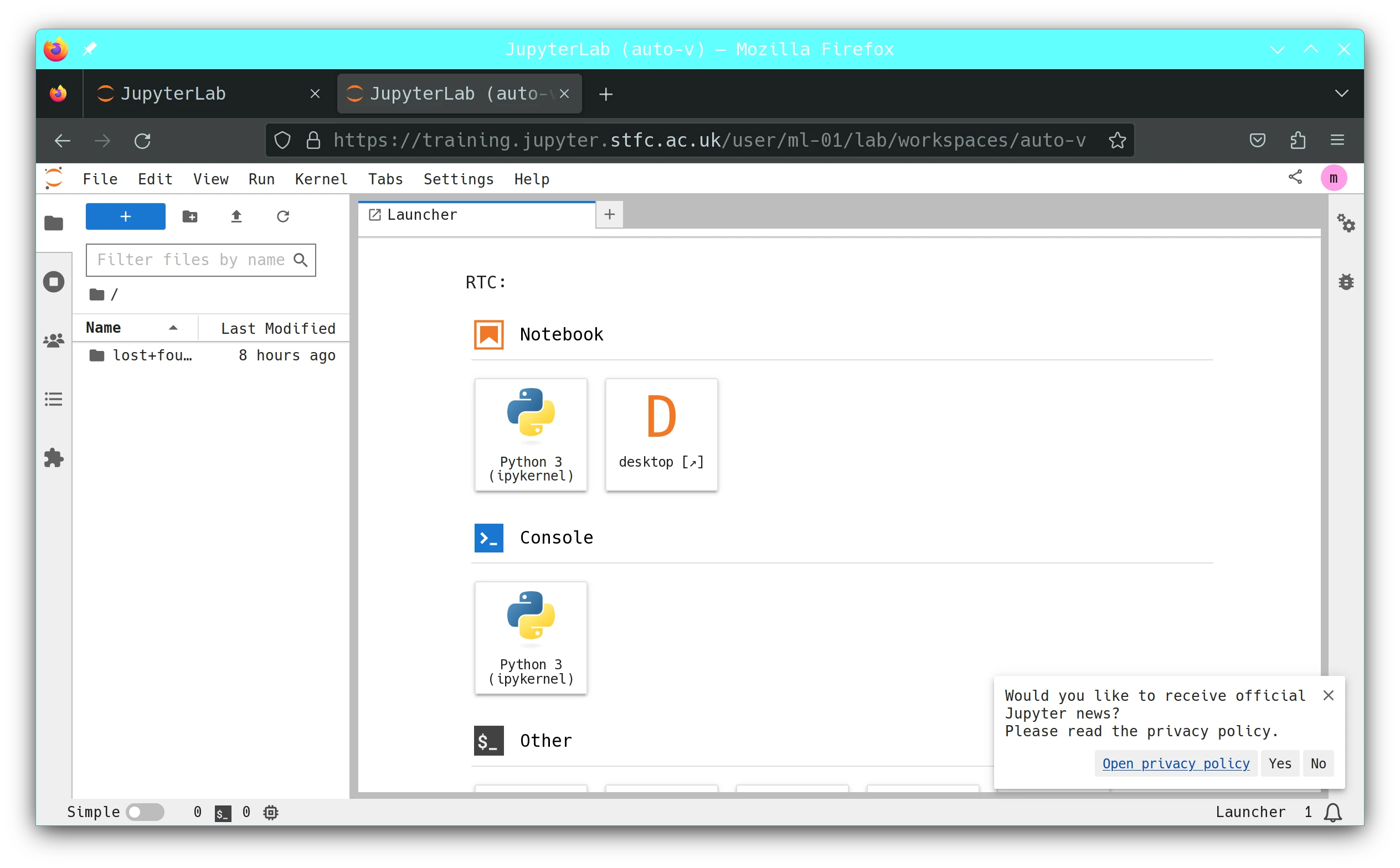This screenshot has height=868, width=1400.
Task: Open the debugger bug icon panel
Action: pos(1345,282)
